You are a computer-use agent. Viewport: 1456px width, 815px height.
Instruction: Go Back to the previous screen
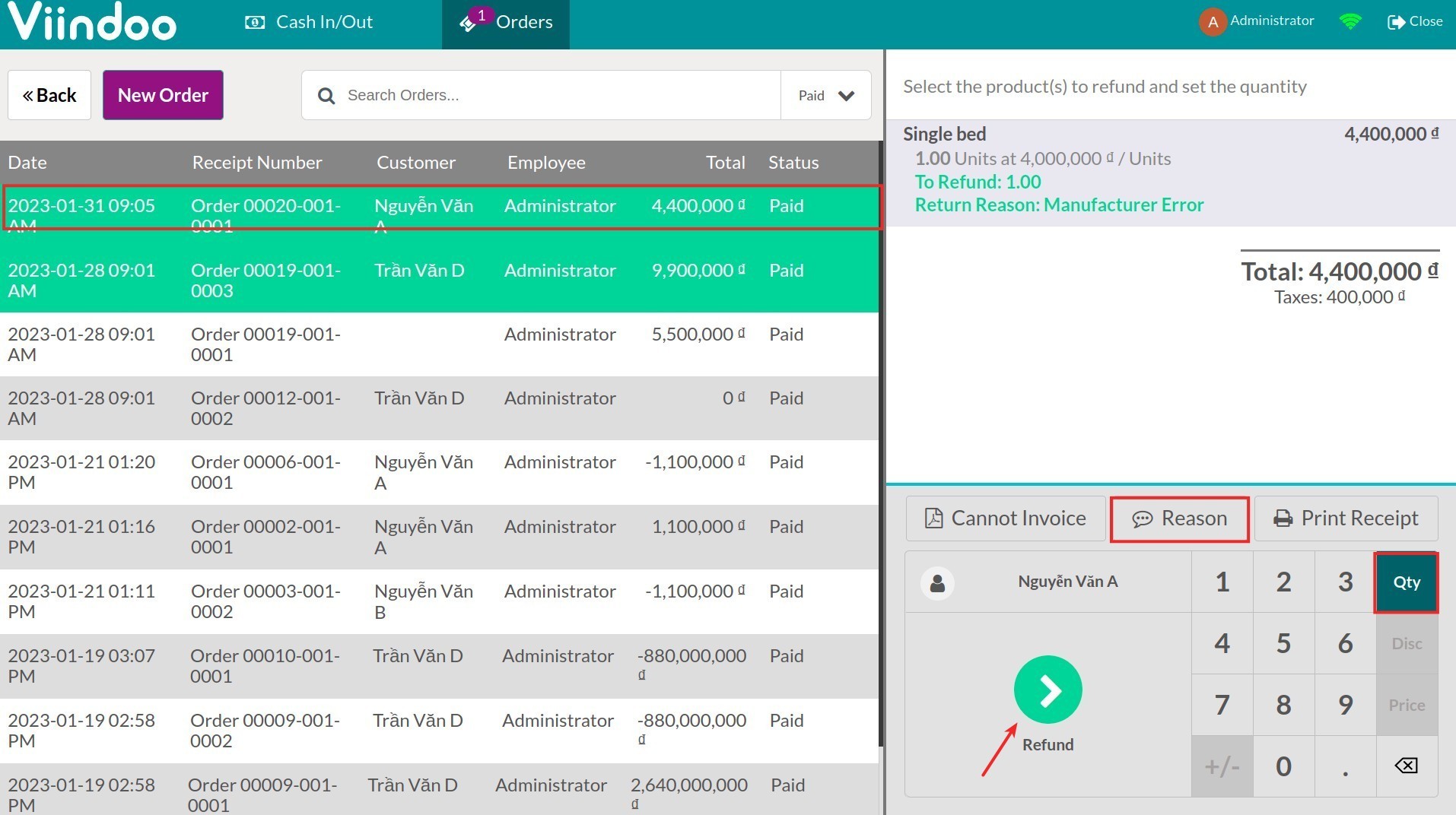[x=49, y=95]
